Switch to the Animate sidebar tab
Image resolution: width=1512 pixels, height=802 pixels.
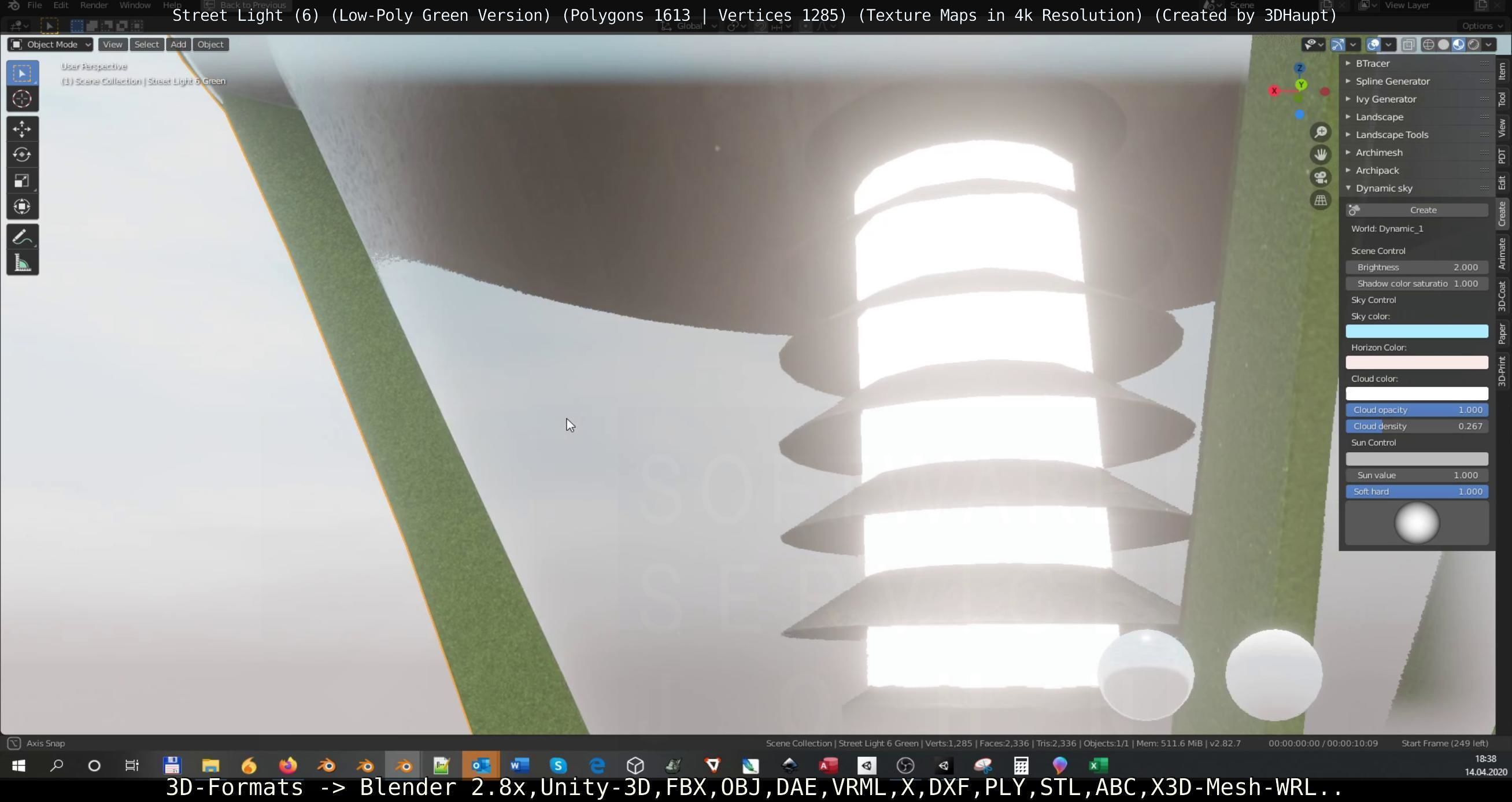(1502, 253)
